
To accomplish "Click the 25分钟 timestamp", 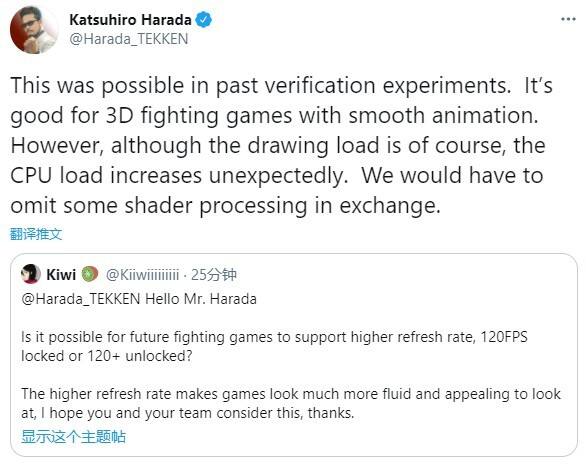I will point(213,275).
